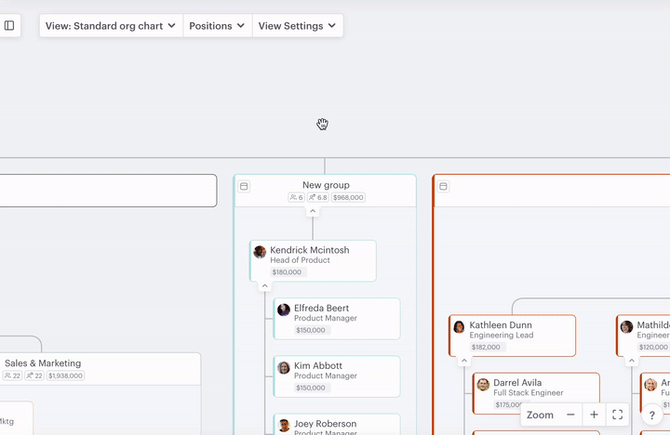Image resolution: width=670 pixels, height=435 pixels.
Task: Select the Elfreda Beert position card
Action: pyautogui.click(x=337, y=319)
